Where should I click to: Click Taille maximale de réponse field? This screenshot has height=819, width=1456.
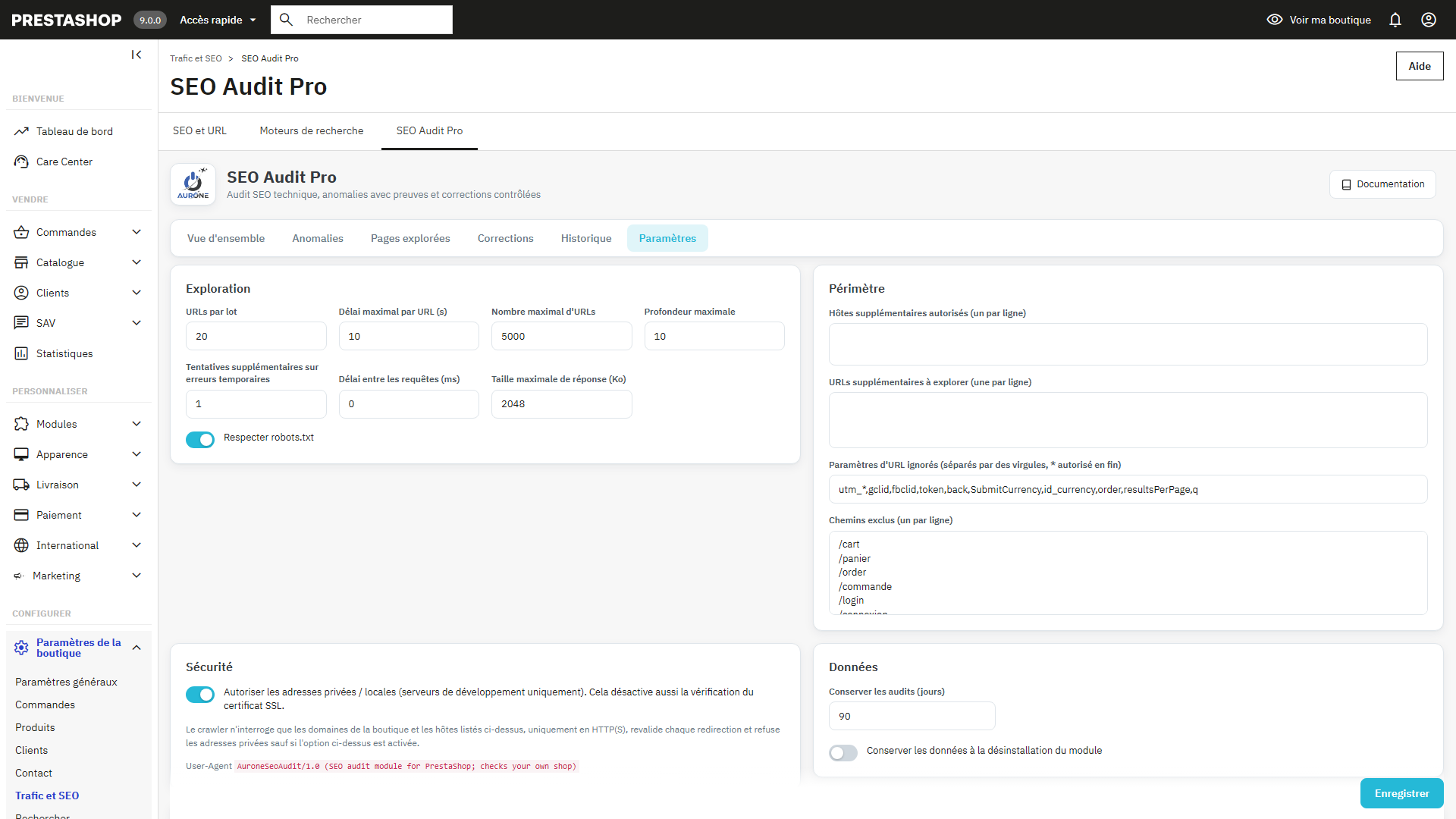(x=562, y=404)
